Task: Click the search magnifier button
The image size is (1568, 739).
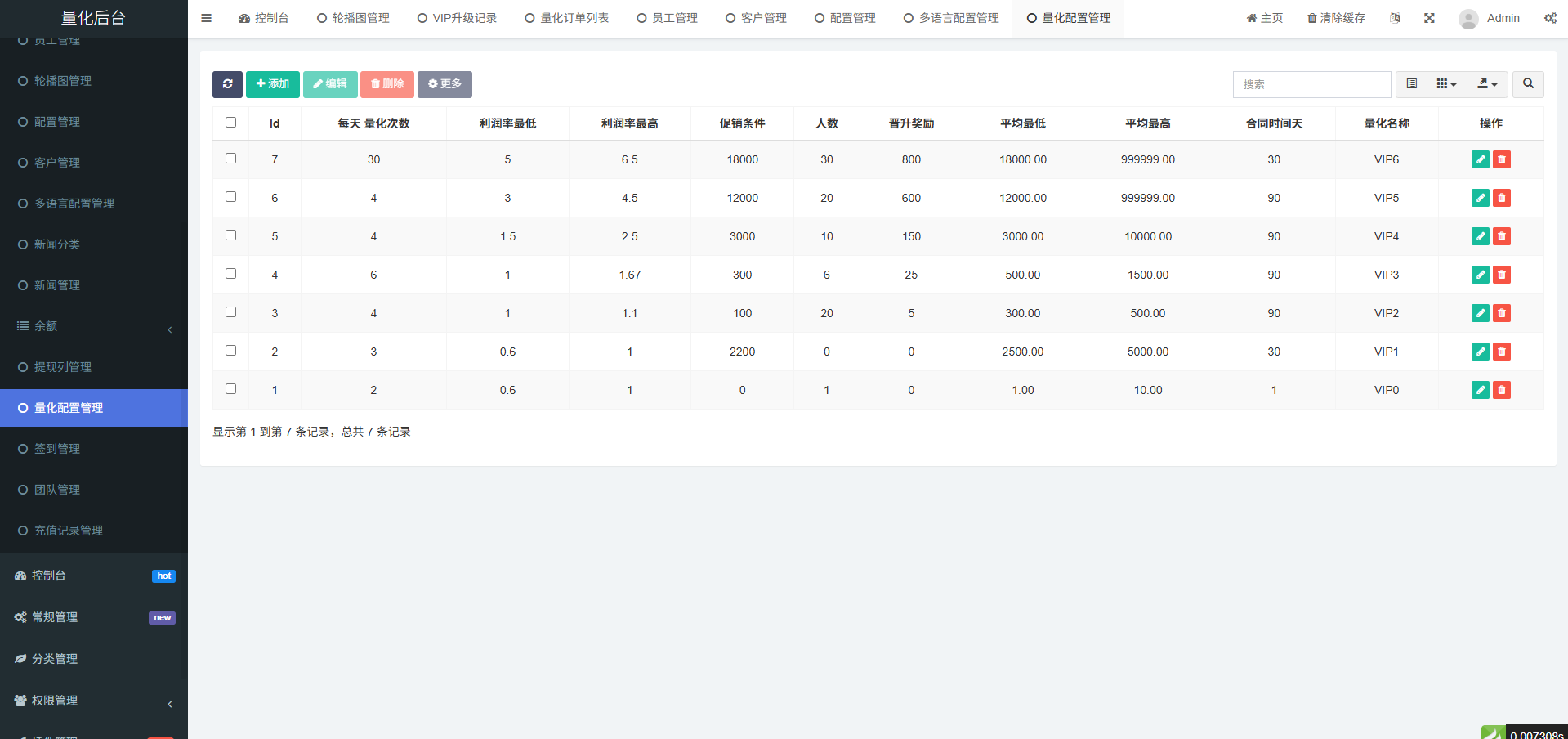Action: [1528, 84]
